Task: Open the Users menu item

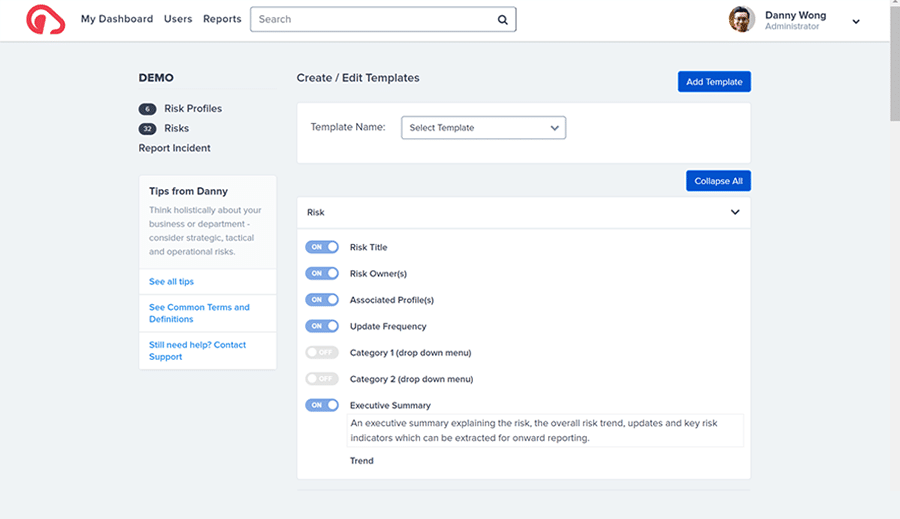Action: coord(178,19)
